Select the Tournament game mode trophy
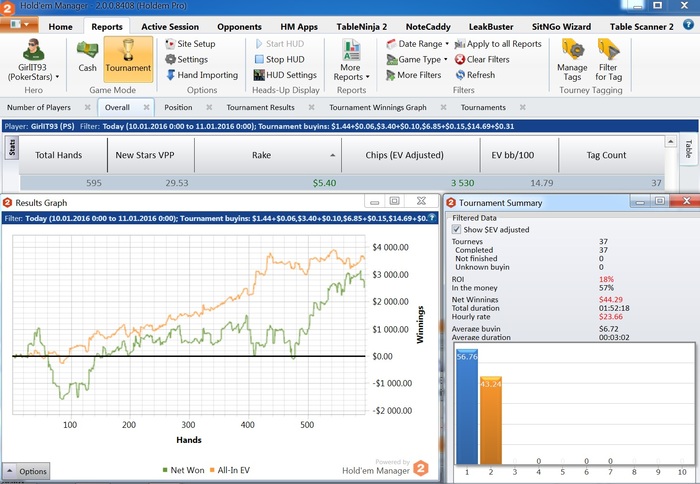This screenshot has width=700, height=484. [128, 58]
